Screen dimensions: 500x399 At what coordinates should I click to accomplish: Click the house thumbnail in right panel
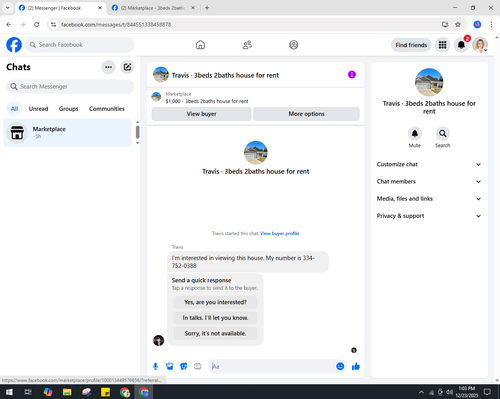point(429,82)
